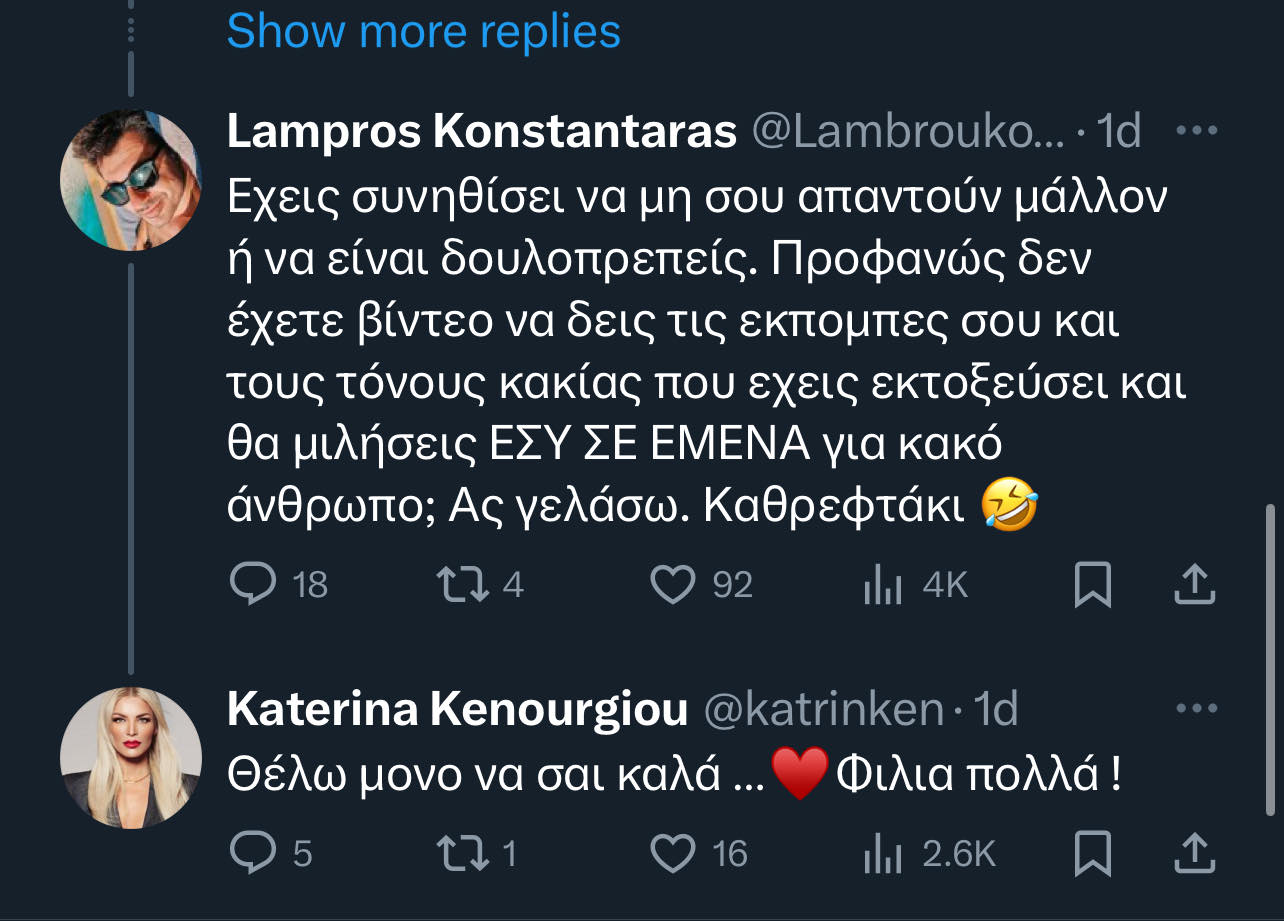The width and height of the screenshot is (1284, 921).
Task: Bookmark Katerina Kenourgiou's tweet
Action: tap(1092, 854)
